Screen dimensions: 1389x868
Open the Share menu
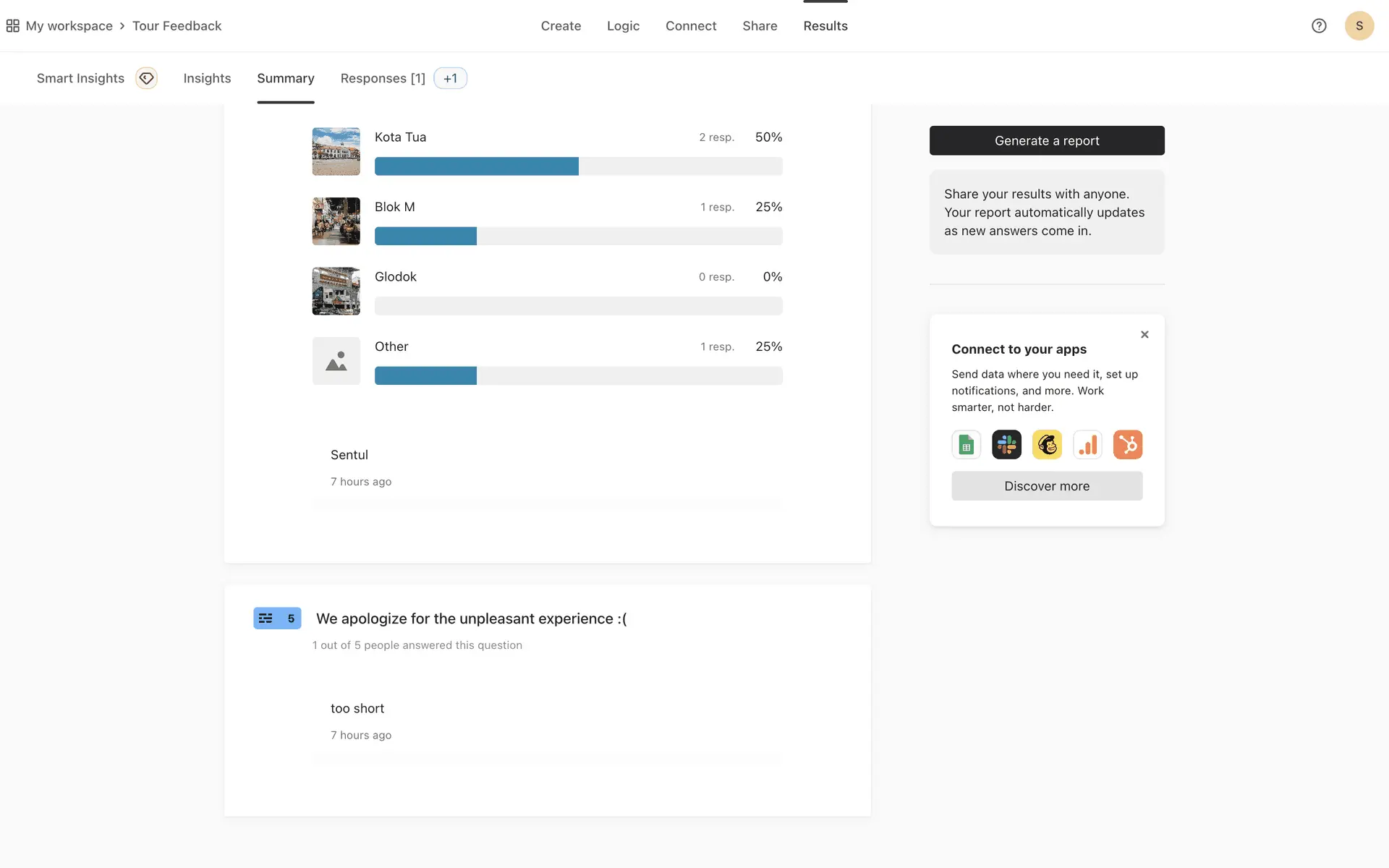760,26
